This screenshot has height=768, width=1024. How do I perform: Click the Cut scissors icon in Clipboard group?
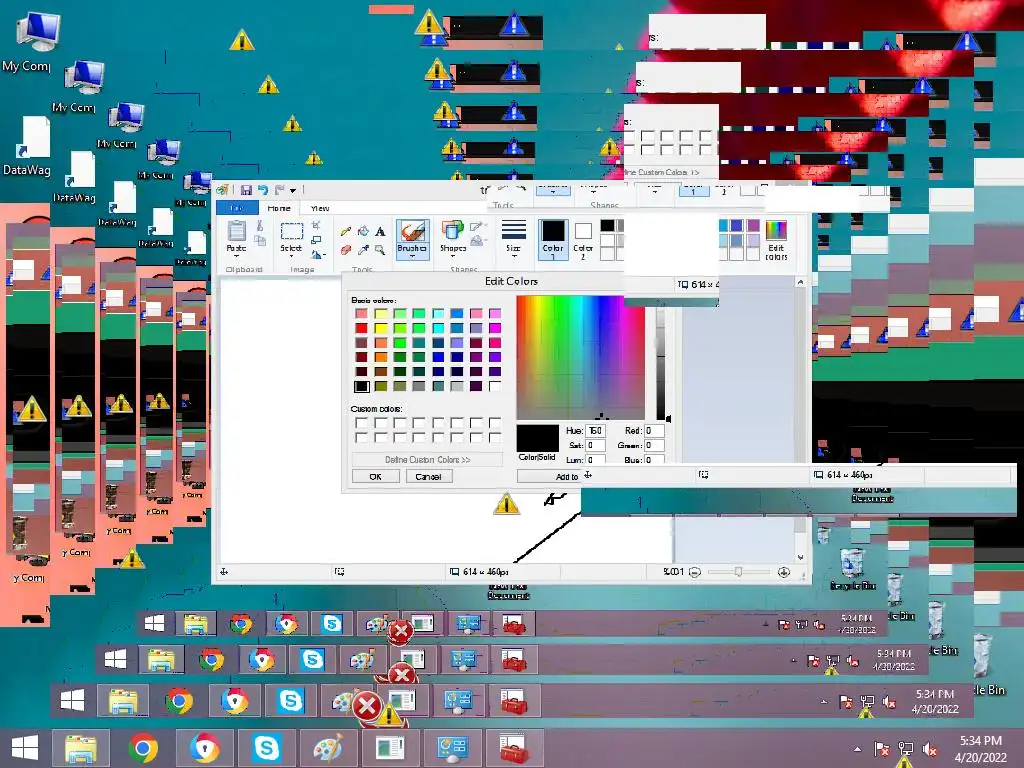pyautogui.click(x=259, y=226)
